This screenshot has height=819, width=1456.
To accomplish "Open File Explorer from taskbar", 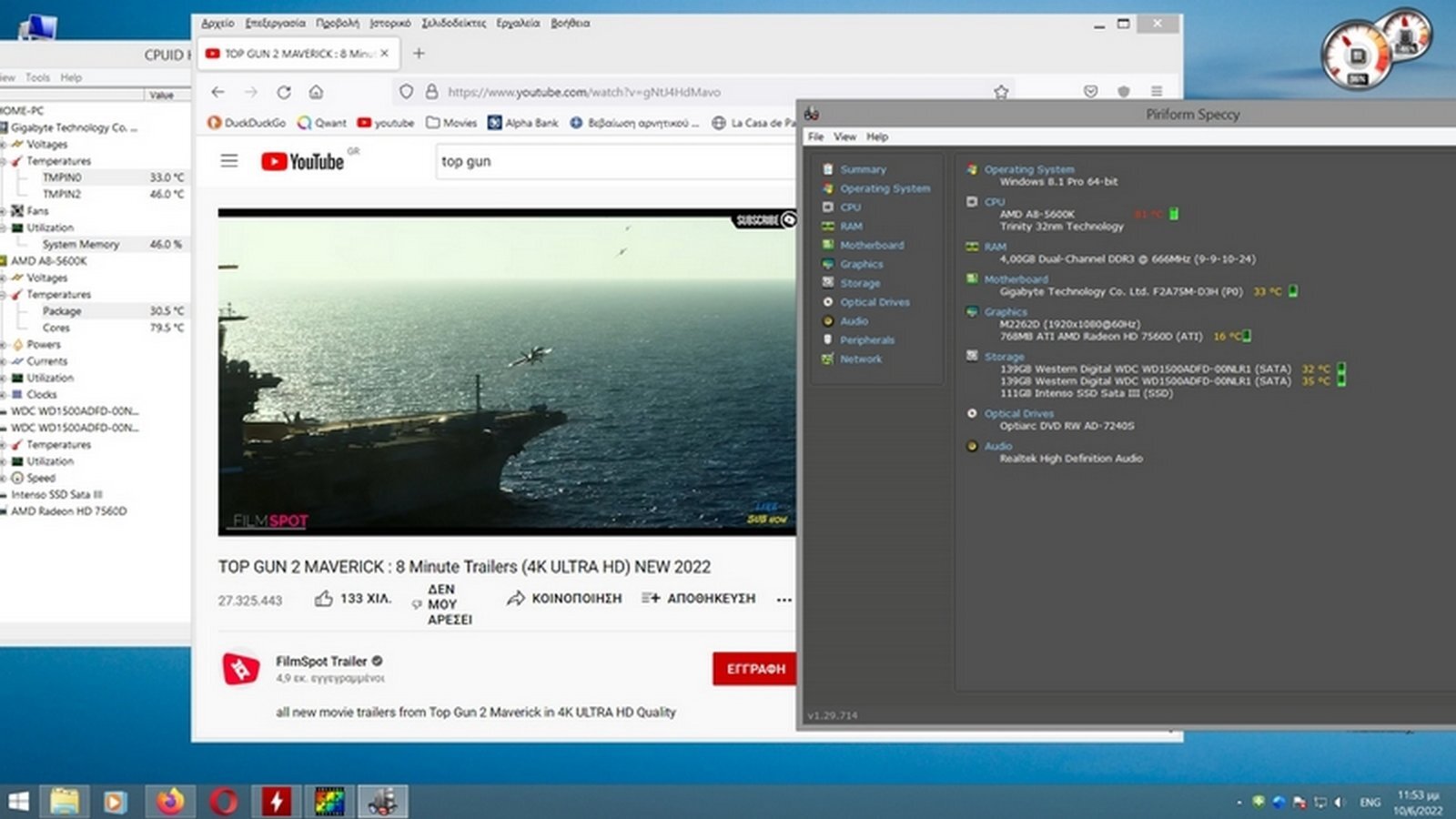I will pyautogui.click(x=64, y=802).
